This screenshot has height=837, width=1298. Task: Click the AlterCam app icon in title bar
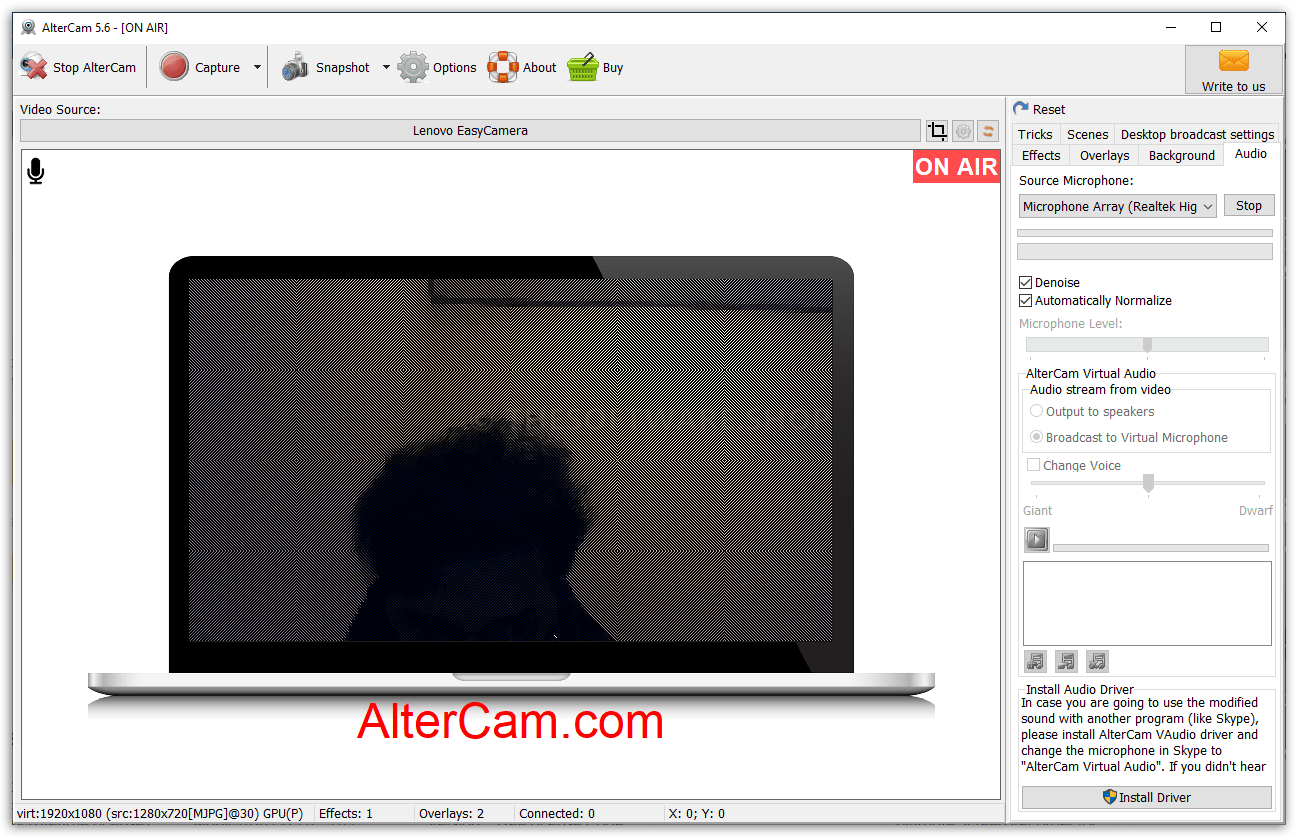pyautogui.click(x=28, y=27)
